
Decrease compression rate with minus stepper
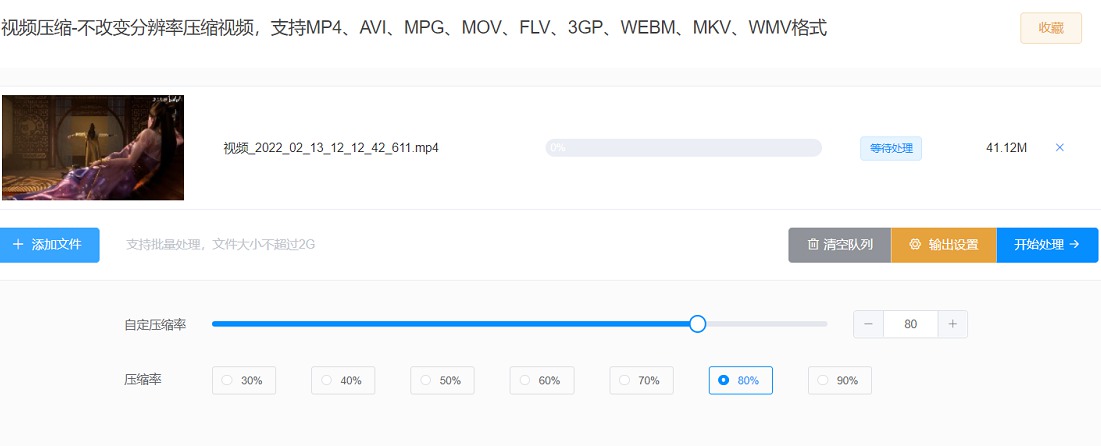(x=869, y=324)
